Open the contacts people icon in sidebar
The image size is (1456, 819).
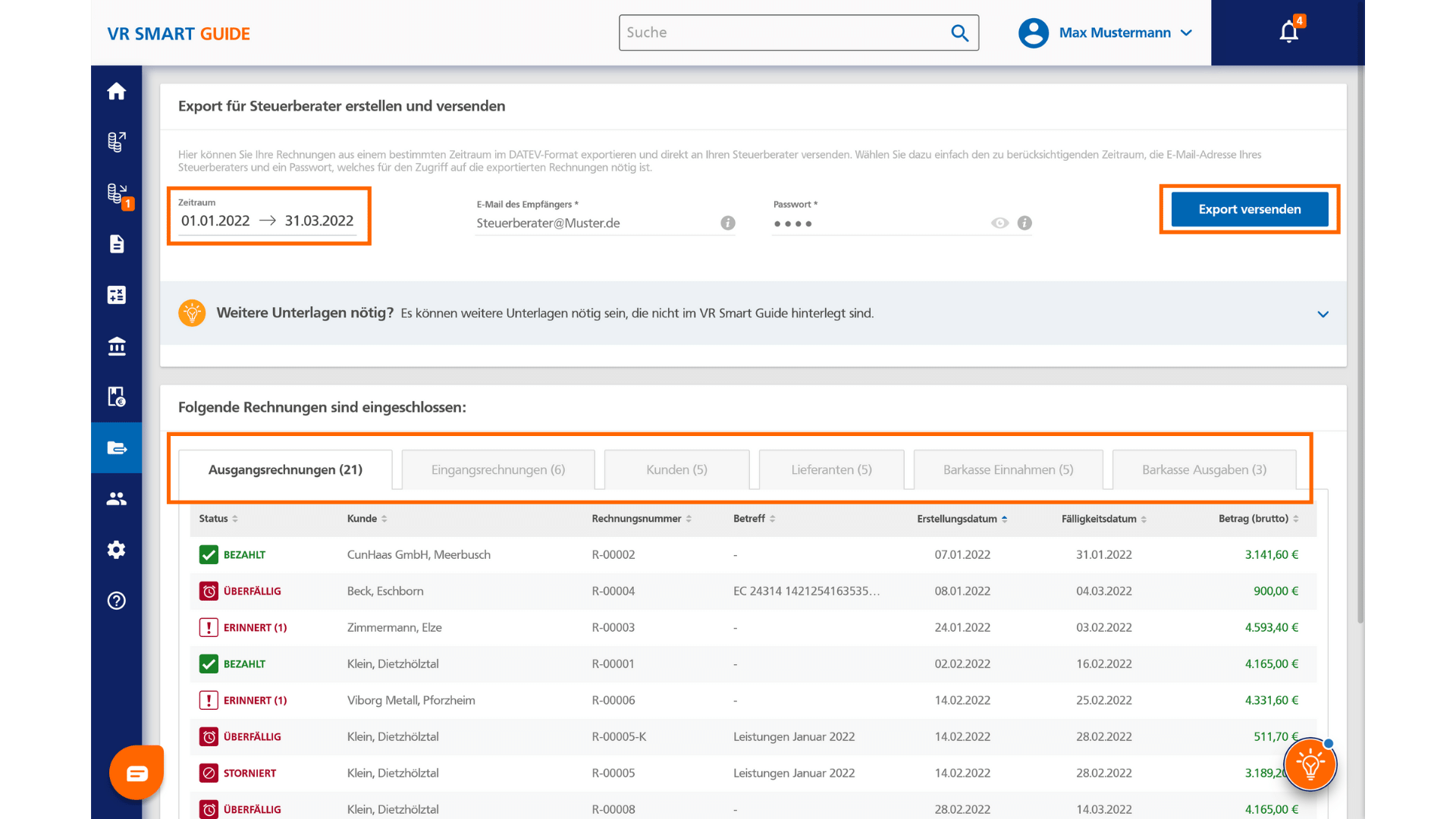116,498
